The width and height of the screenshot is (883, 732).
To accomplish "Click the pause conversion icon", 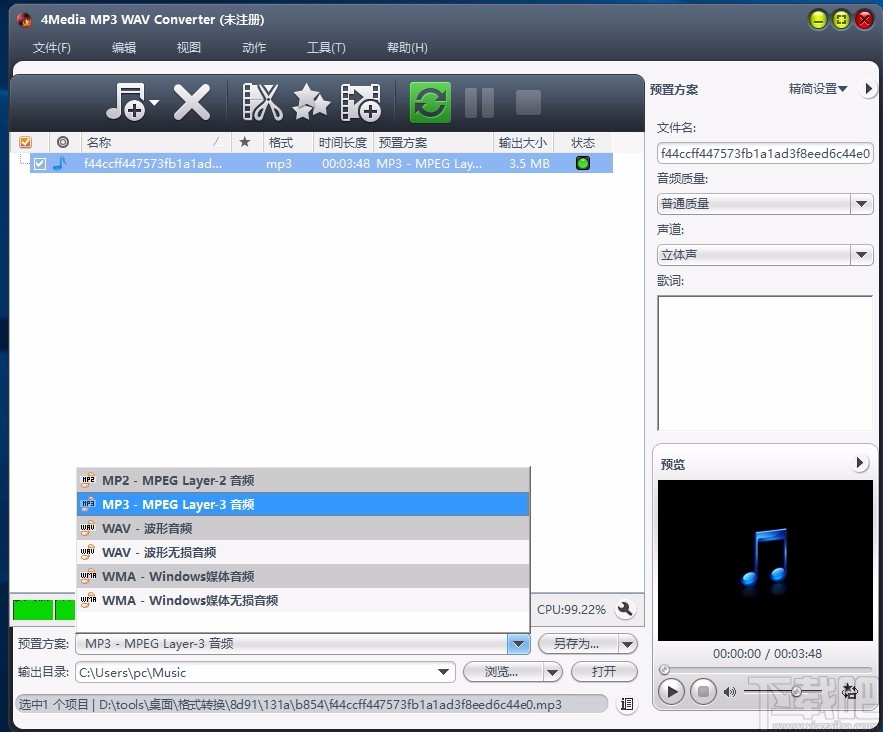I will (478, 101).
